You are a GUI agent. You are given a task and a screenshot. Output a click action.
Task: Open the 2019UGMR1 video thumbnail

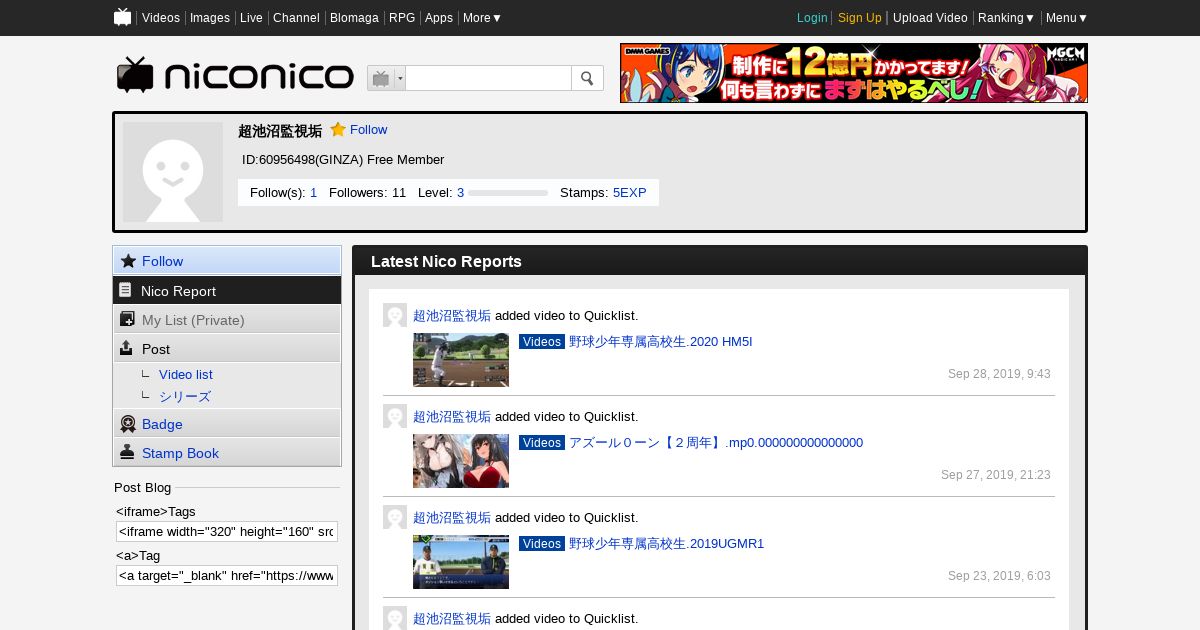(x=461, y=562)
